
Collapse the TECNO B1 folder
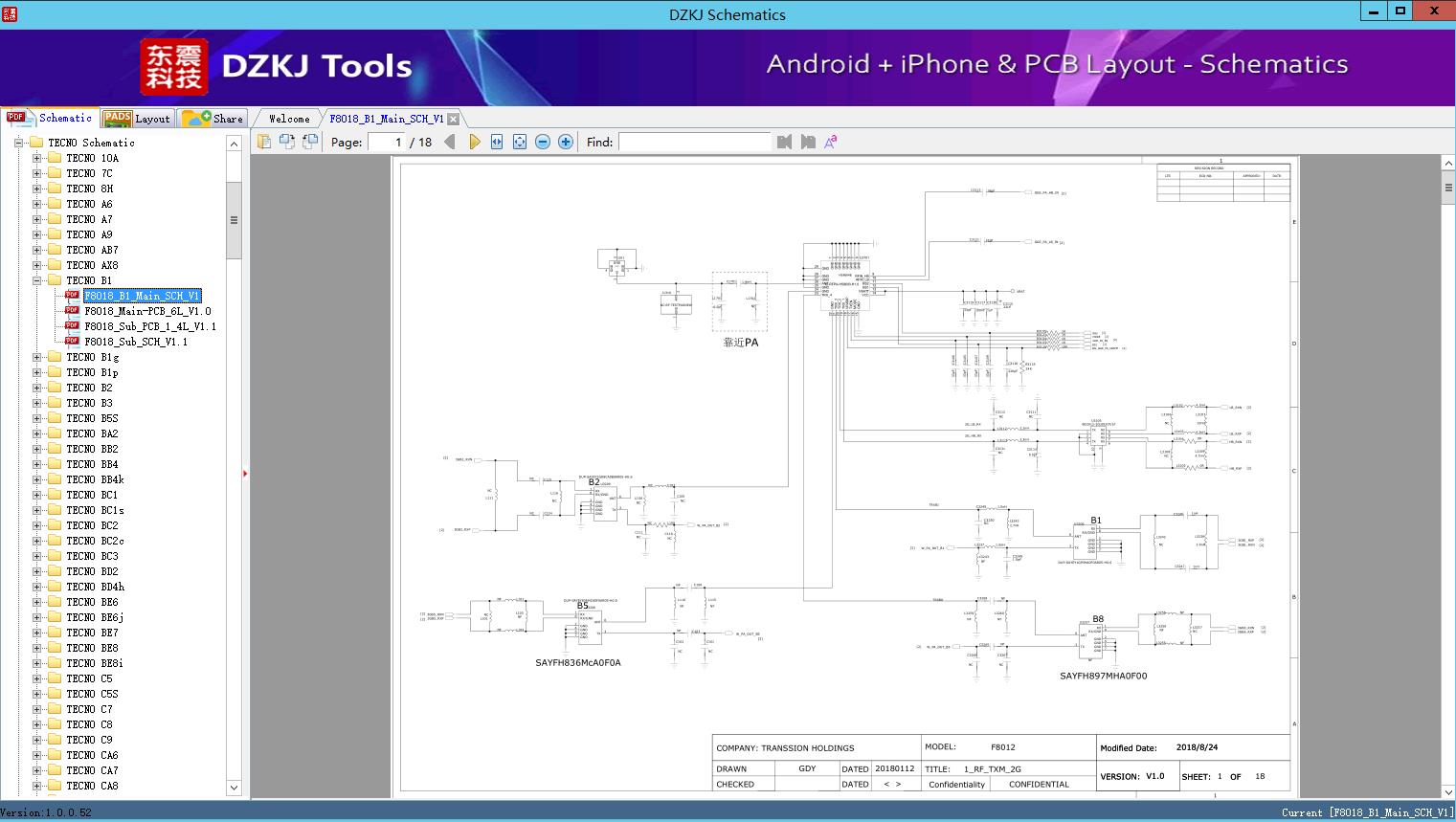(36, 280)
